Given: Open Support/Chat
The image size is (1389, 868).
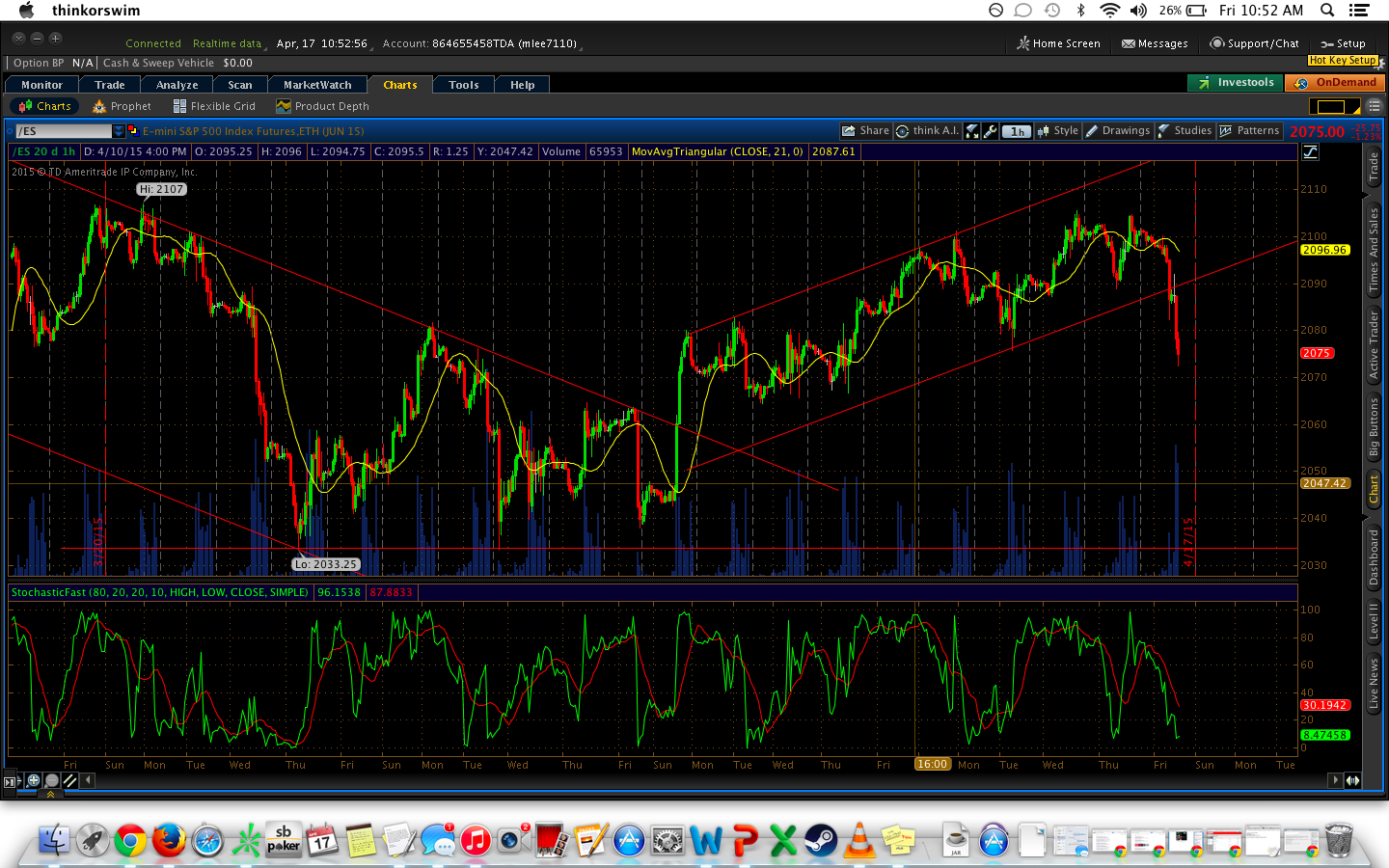Looking at the screenshot, I should click(1254, 43).
